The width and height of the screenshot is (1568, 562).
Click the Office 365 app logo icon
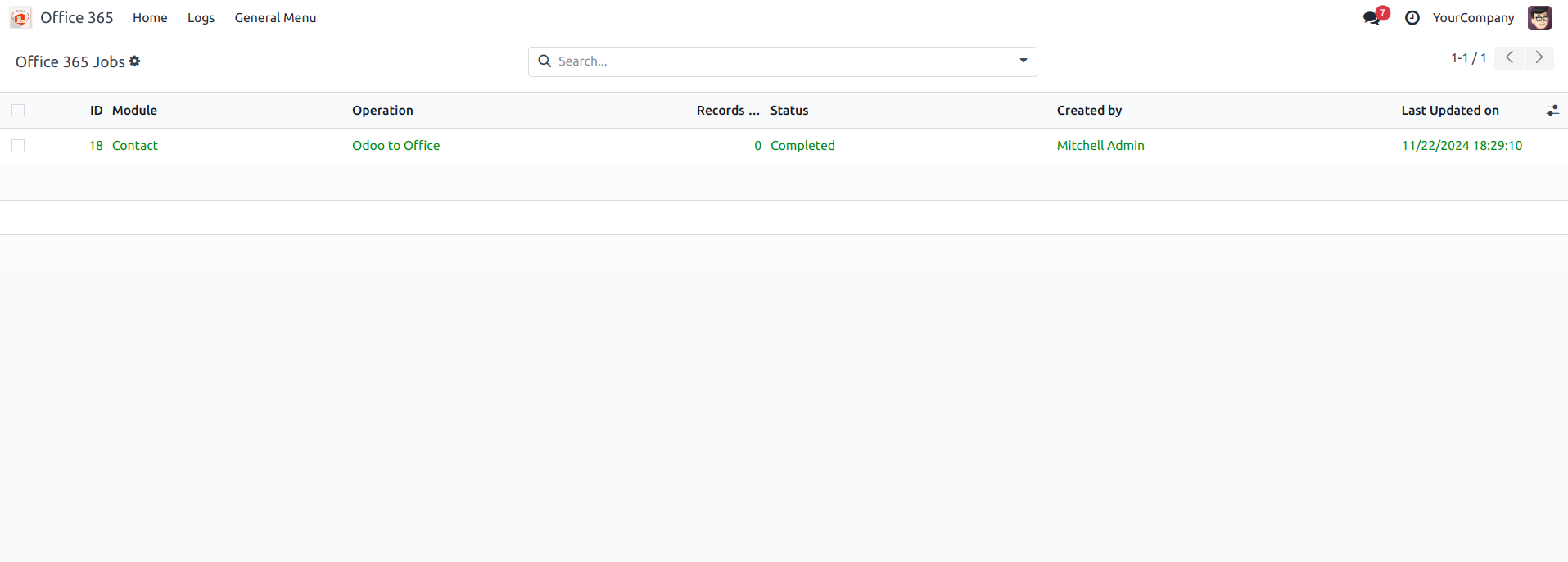pyautogui.click(x=20, y=18)
